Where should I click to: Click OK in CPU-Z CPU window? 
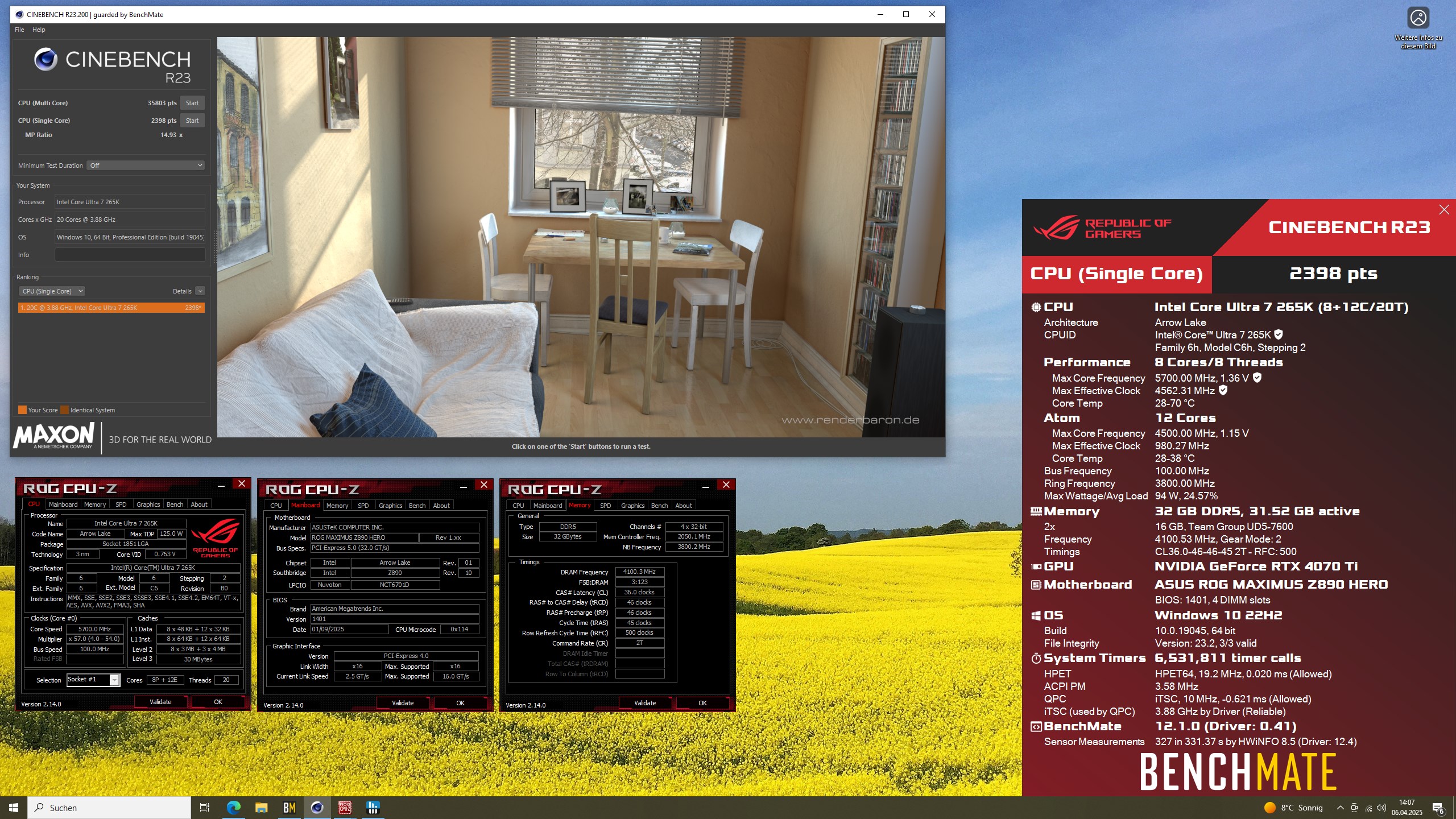(218, 702)
